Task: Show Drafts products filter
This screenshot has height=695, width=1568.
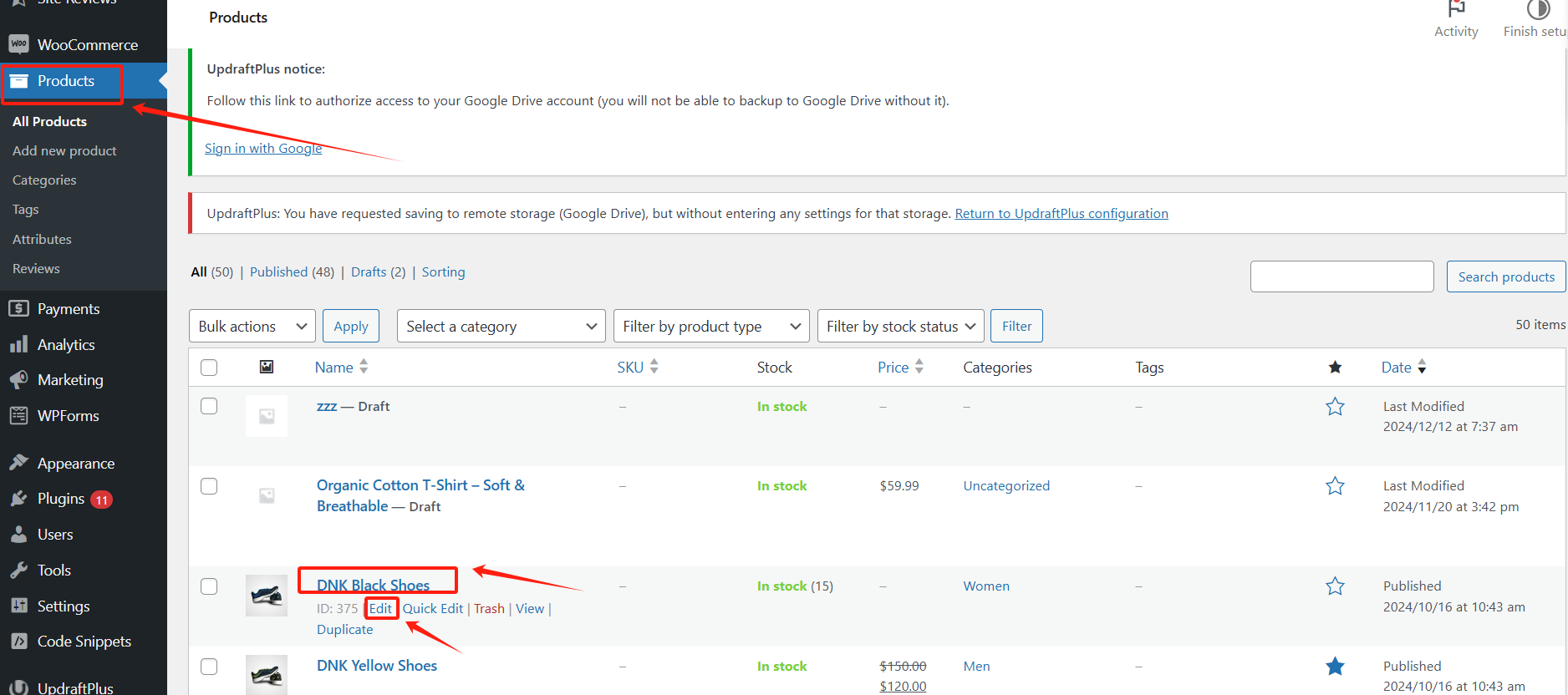Action: click(369, 272)
